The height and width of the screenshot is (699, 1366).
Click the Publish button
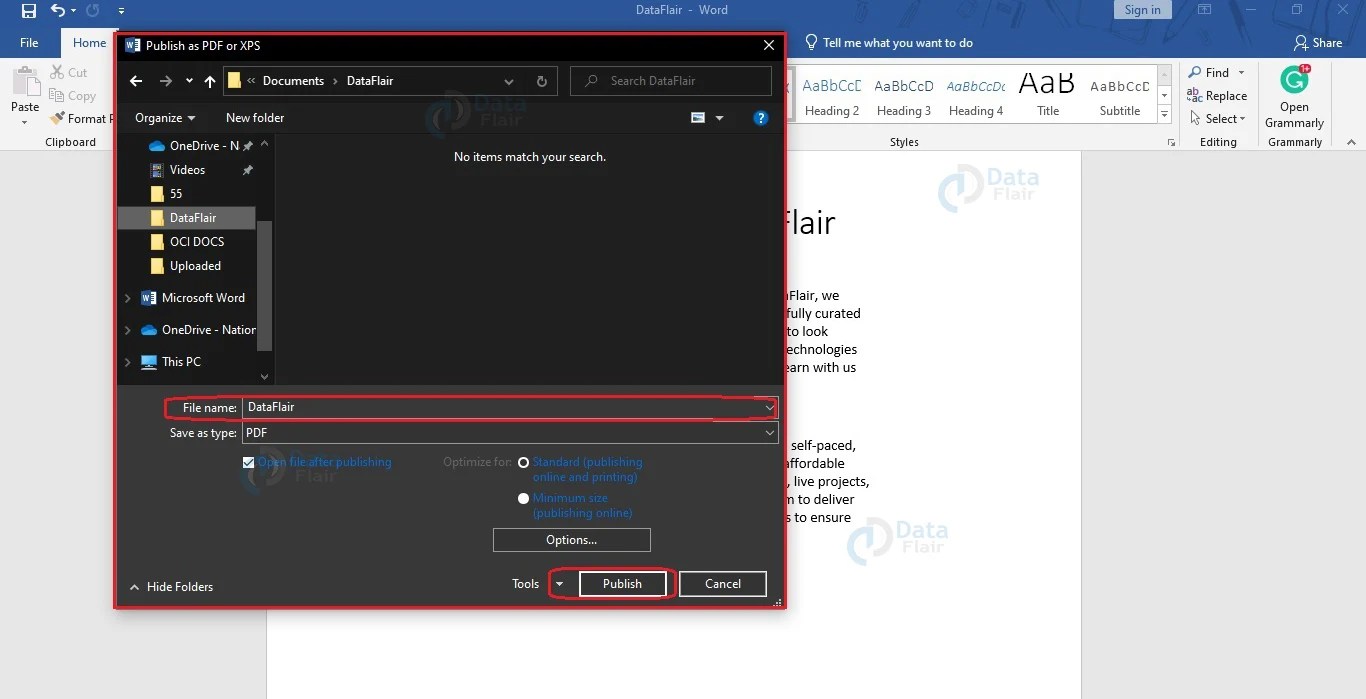621,583
